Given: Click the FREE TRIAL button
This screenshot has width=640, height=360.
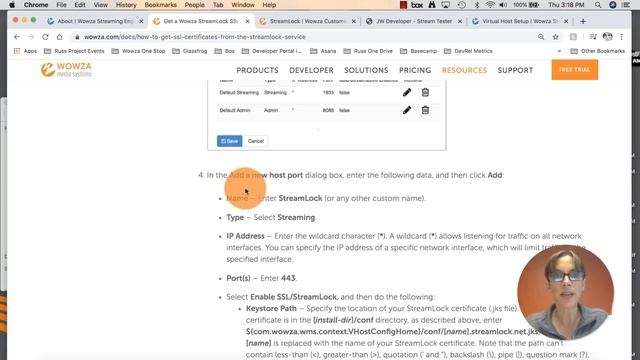Looking at the screenshot, I should point(575,70).
